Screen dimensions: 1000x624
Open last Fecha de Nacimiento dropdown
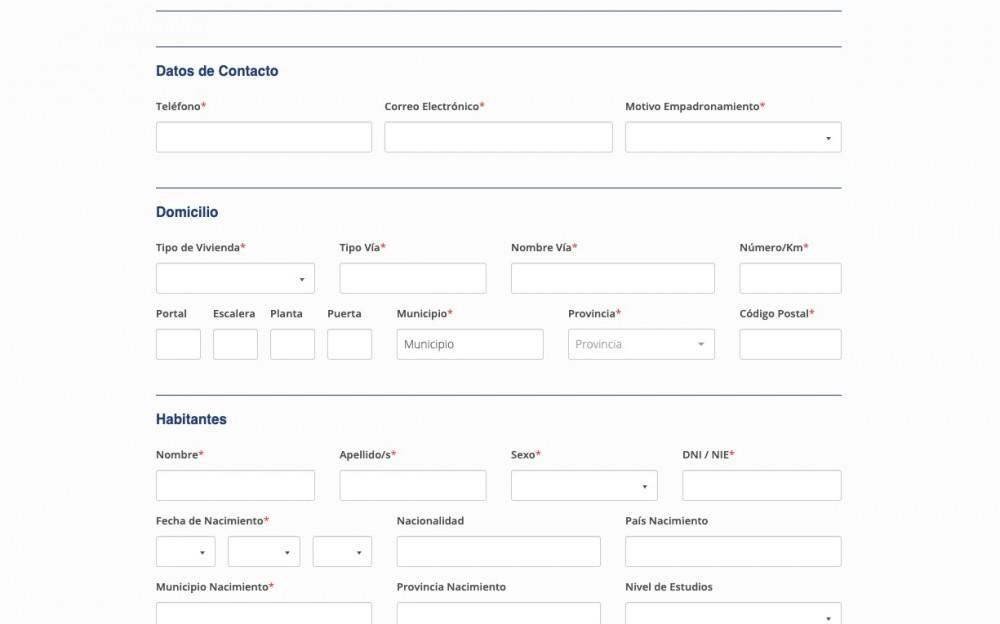pos(342,551)
